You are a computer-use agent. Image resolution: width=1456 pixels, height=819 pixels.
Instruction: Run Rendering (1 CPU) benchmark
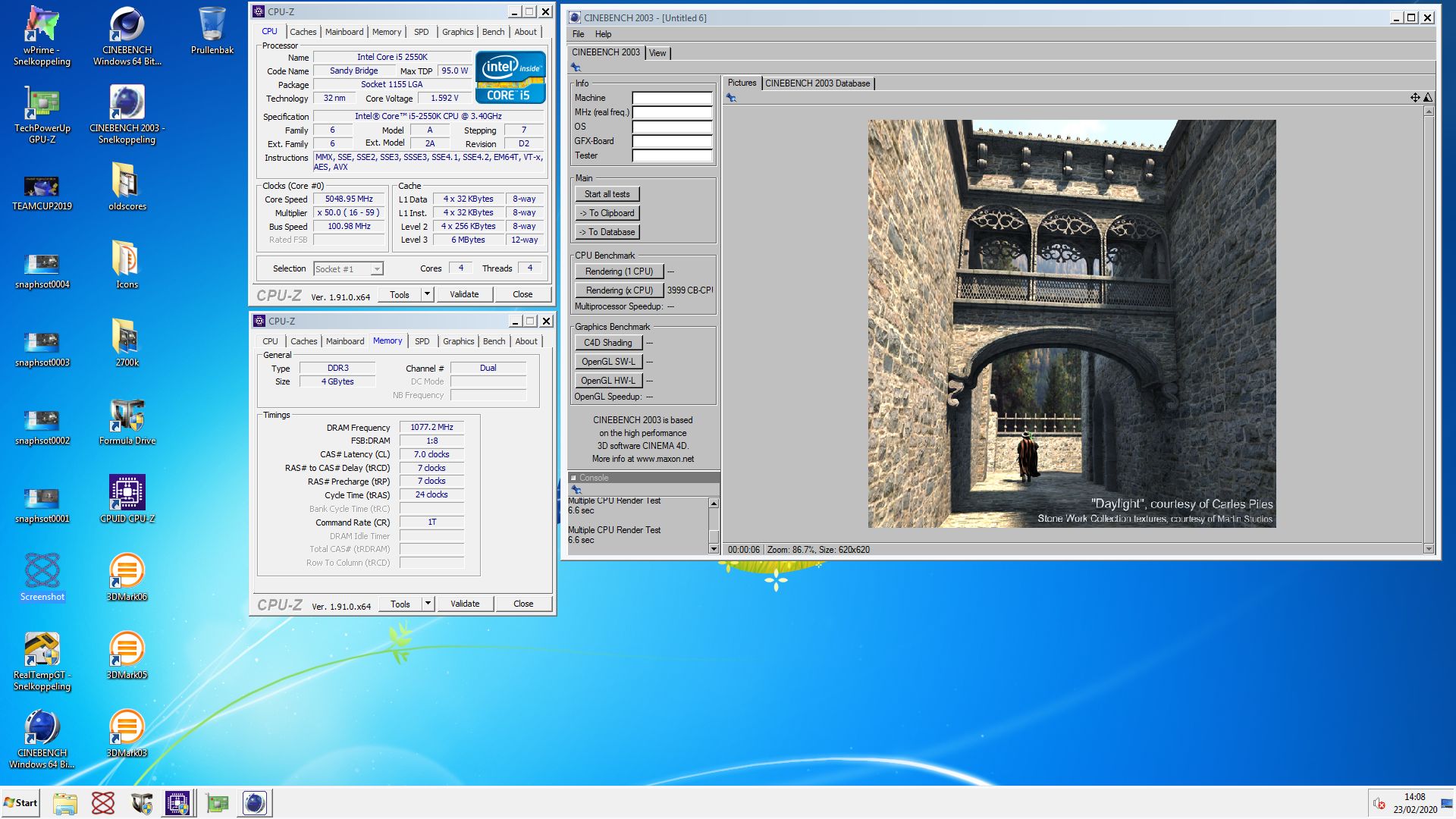click(x=619, y=271)
